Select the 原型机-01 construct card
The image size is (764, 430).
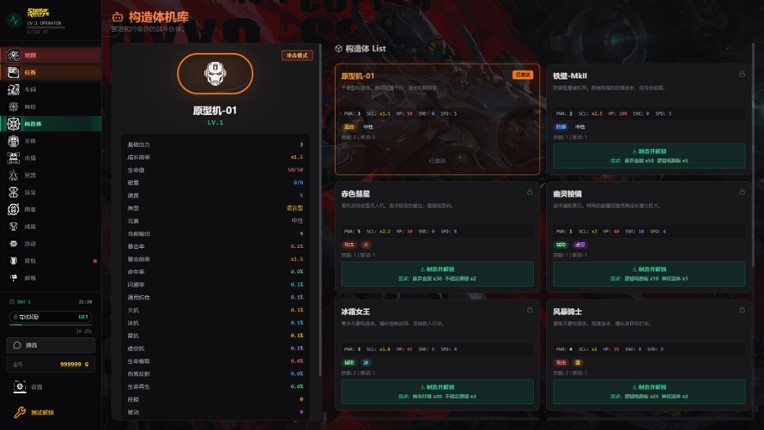coord(437,119)
